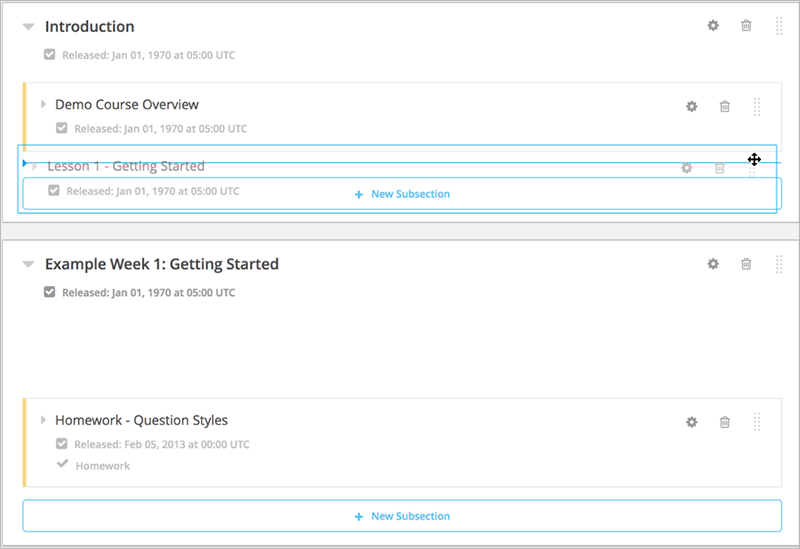The width and height of the screenshot is (800, 549).
Task: Open settings gear for Introduction section
Action: [713, 26]
